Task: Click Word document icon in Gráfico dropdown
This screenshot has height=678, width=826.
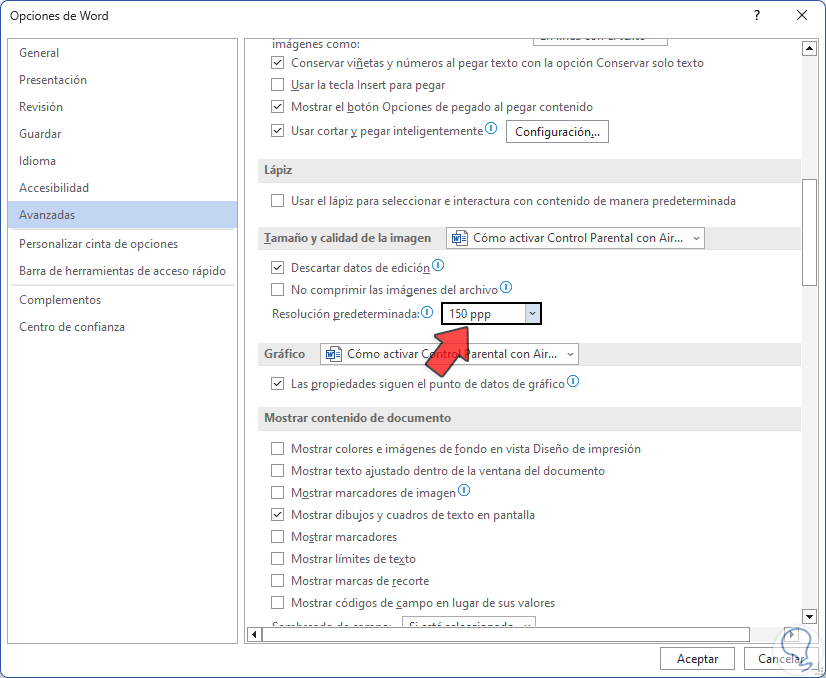Action: point(333,354)
